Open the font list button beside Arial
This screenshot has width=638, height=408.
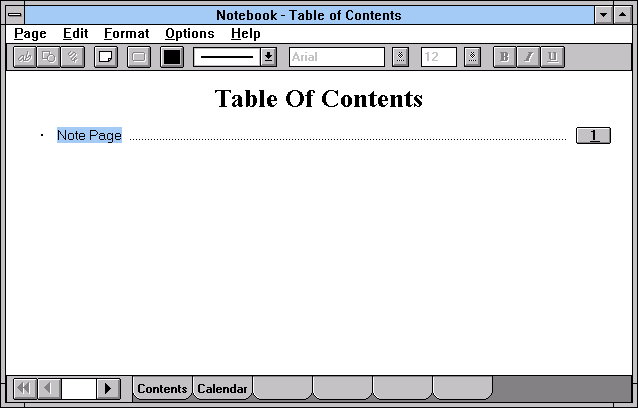tap(400, 57)
